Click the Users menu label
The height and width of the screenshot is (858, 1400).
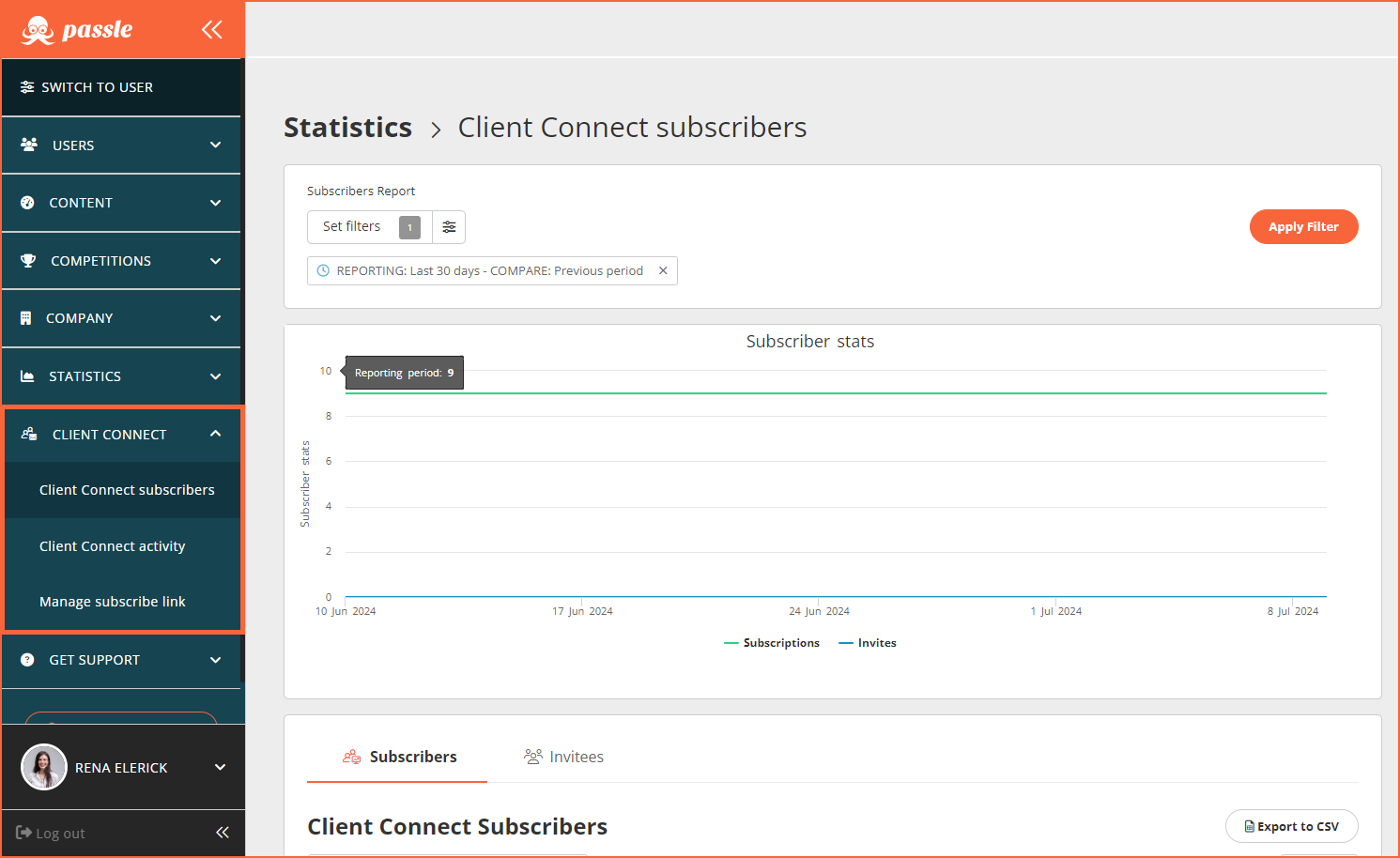[73, 146]
